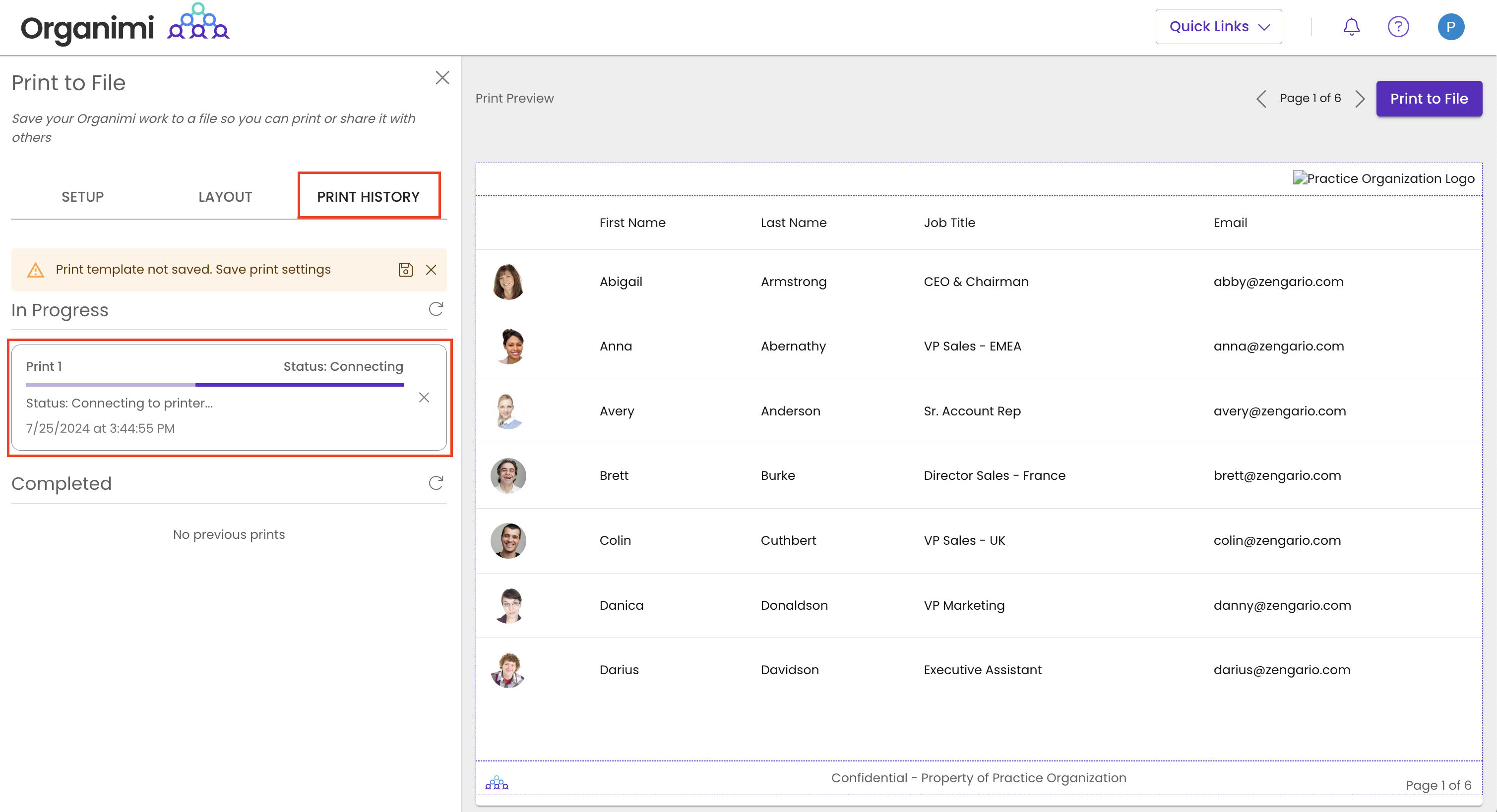This screenshot has width=1497, height=812.
Task: Click abby@zengario.com email
Action: tap(1278, 282)
